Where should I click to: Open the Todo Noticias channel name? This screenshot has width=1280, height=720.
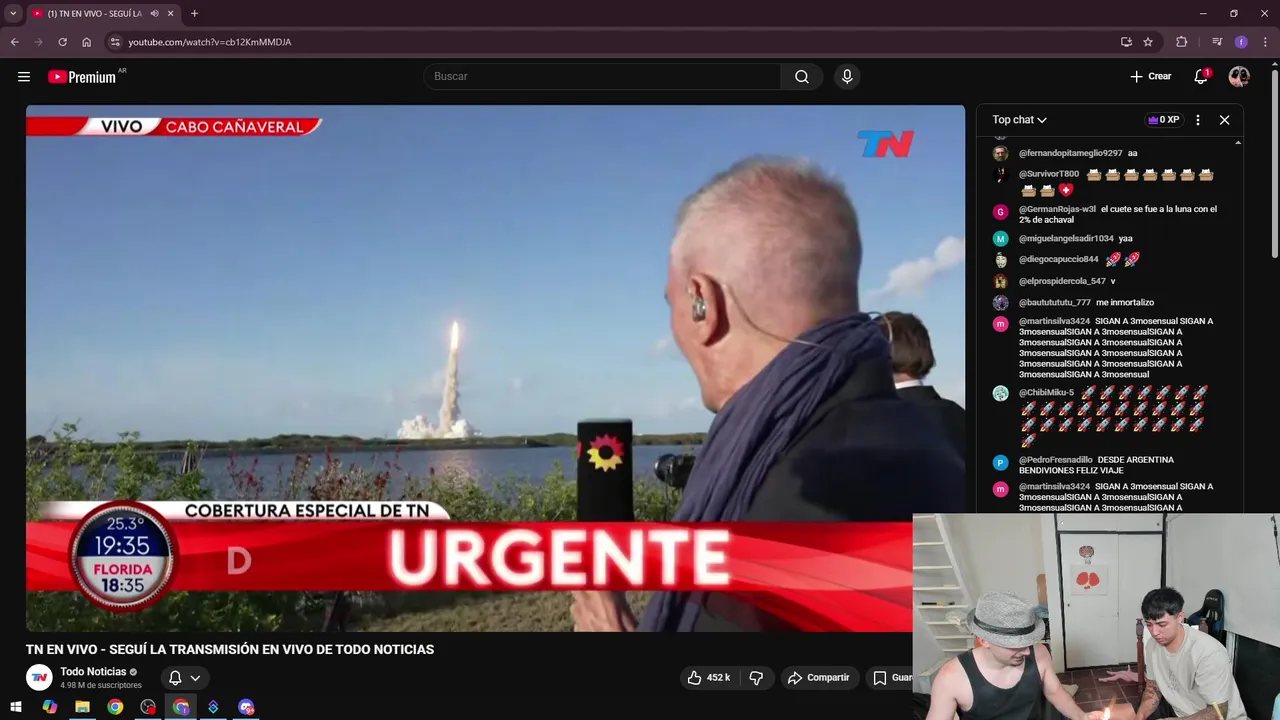93,672
